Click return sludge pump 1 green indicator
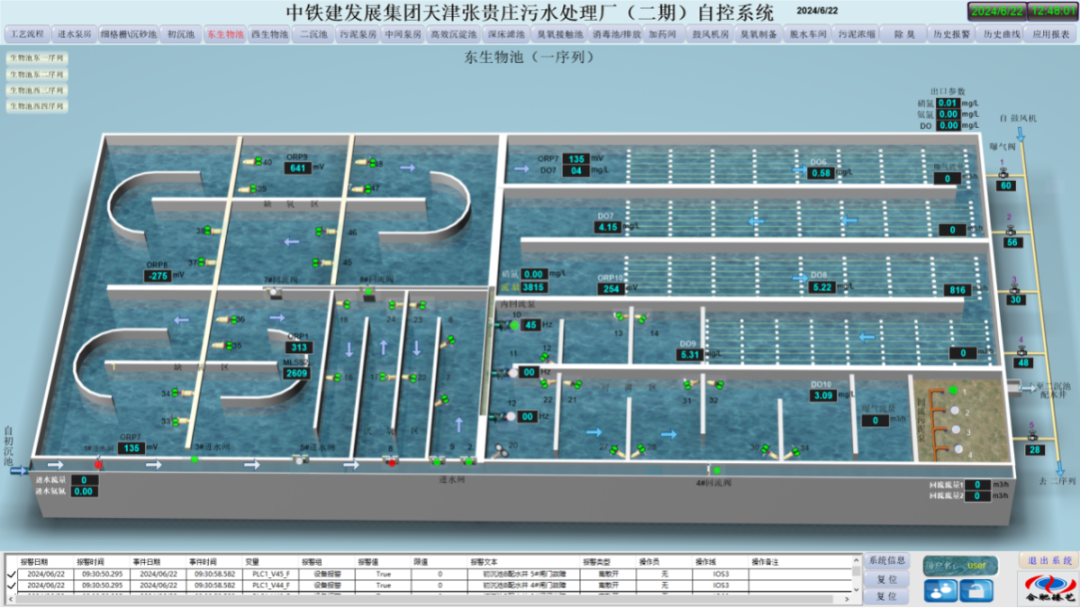Image resolution: width=1080 pixels, height=608 pixels. pos(953,390)
